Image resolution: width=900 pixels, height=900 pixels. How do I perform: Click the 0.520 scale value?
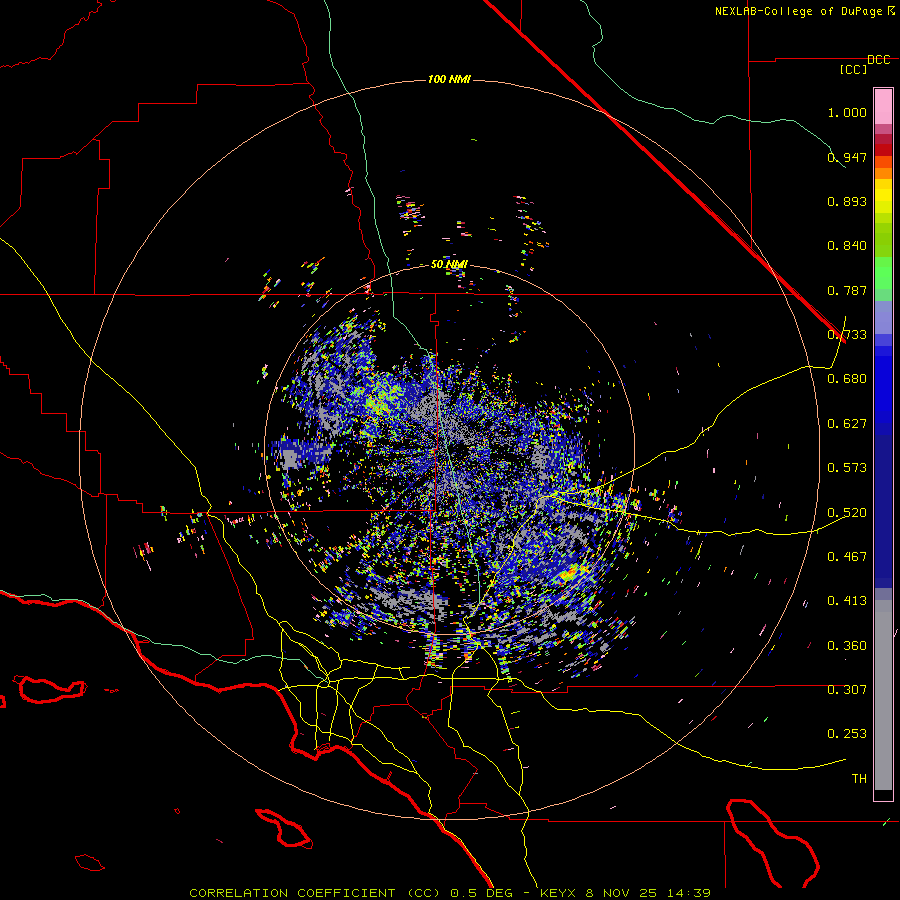[x=847, y=513]
